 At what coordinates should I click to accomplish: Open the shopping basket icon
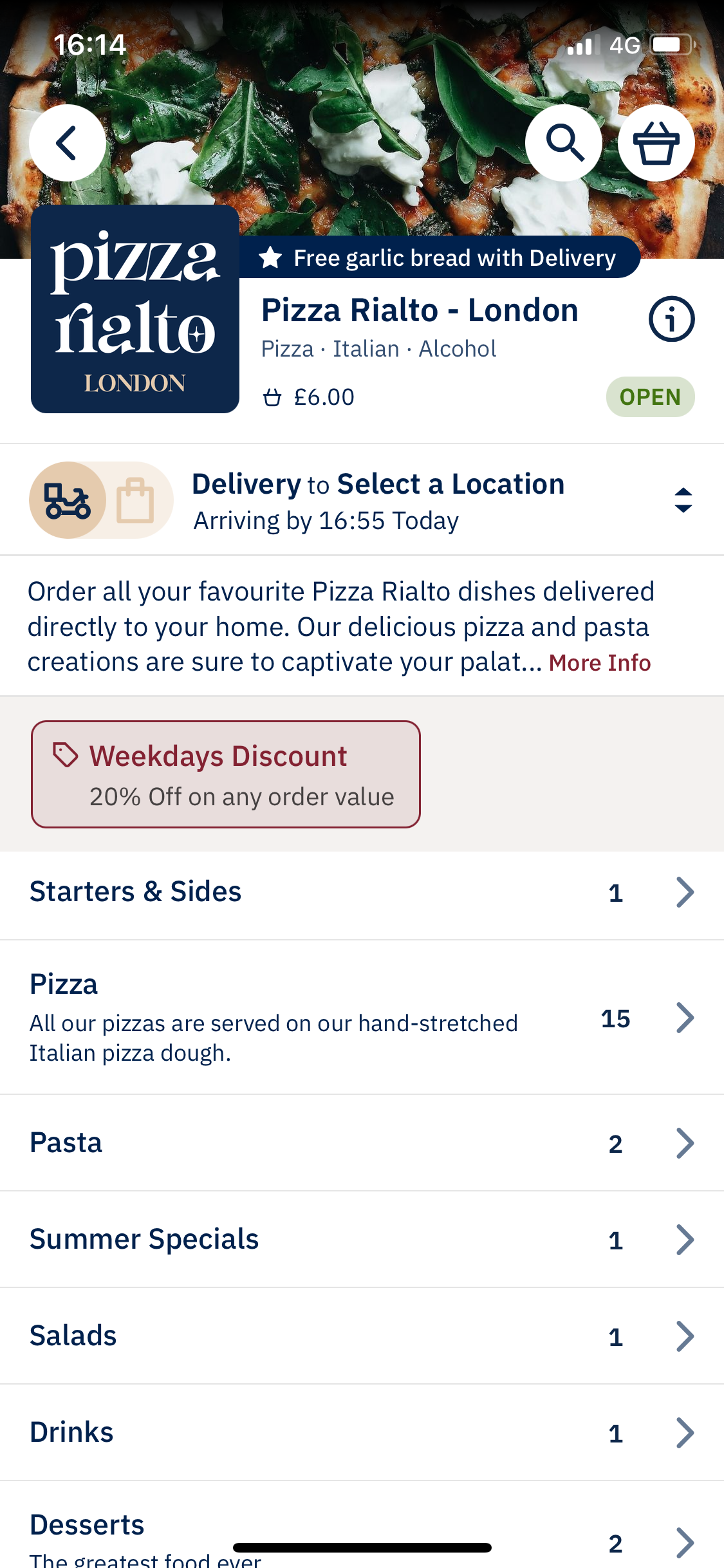656,143
